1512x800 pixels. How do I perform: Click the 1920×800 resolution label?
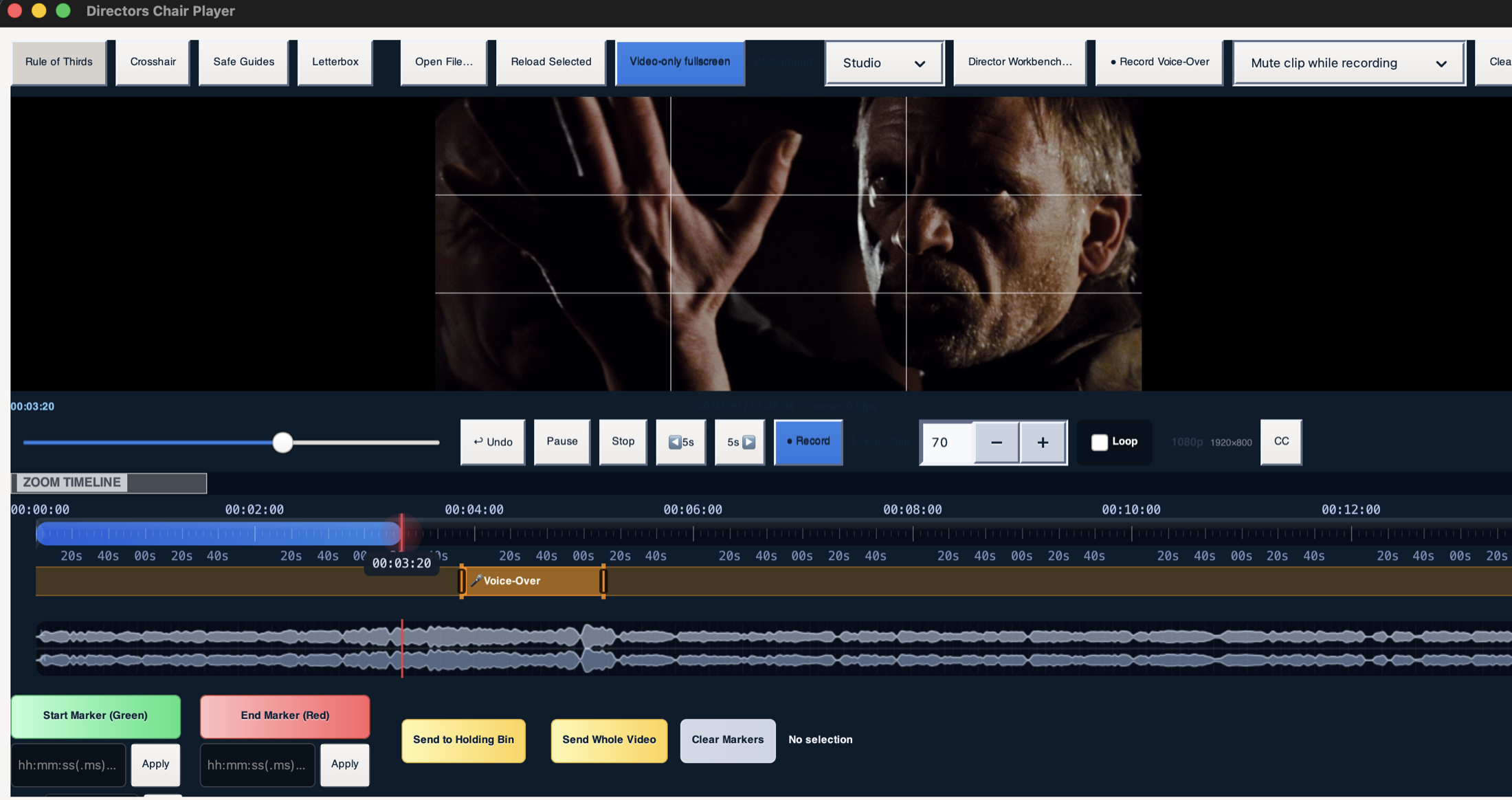1231,443
